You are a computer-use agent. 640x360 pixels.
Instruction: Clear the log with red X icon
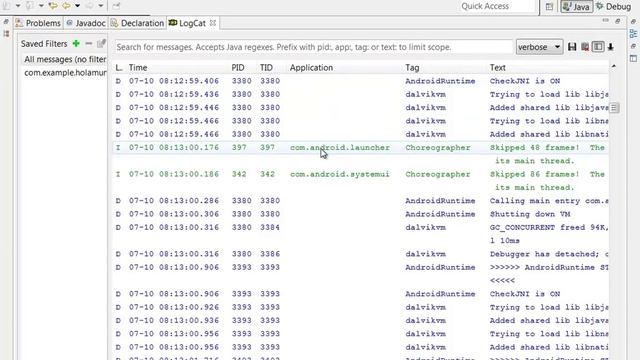tap(585, 47)
